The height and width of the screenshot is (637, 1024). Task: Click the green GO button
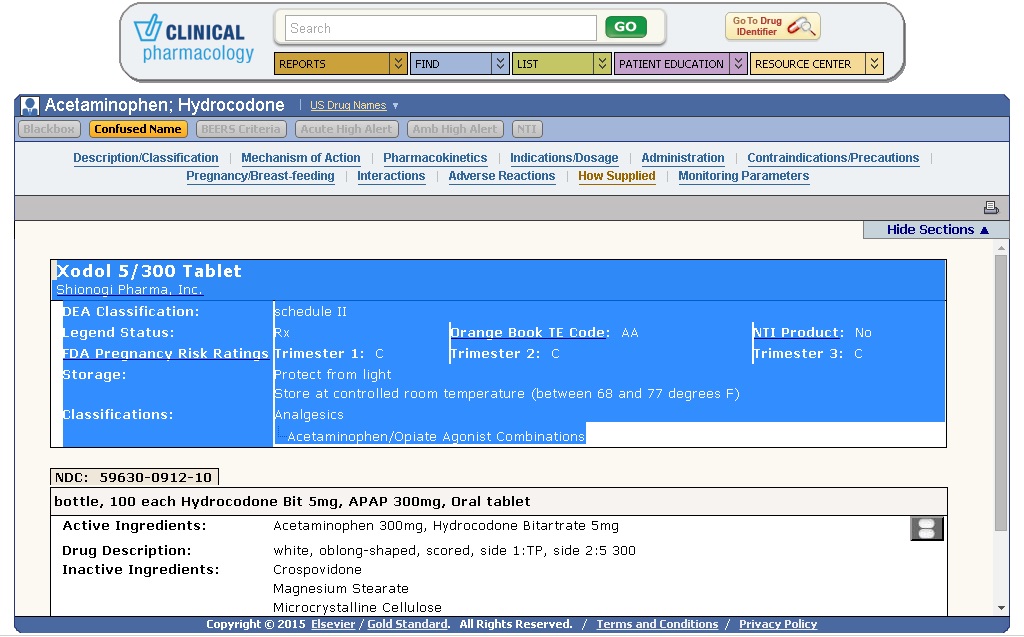tap(626, 27)
